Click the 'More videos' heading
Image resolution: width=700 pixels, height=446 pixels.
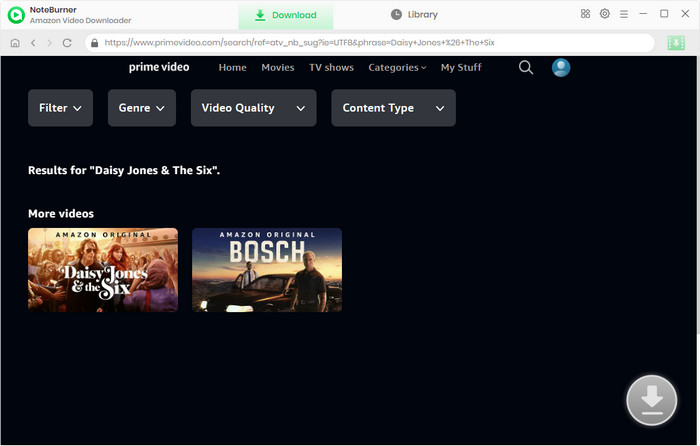[61, 213]
